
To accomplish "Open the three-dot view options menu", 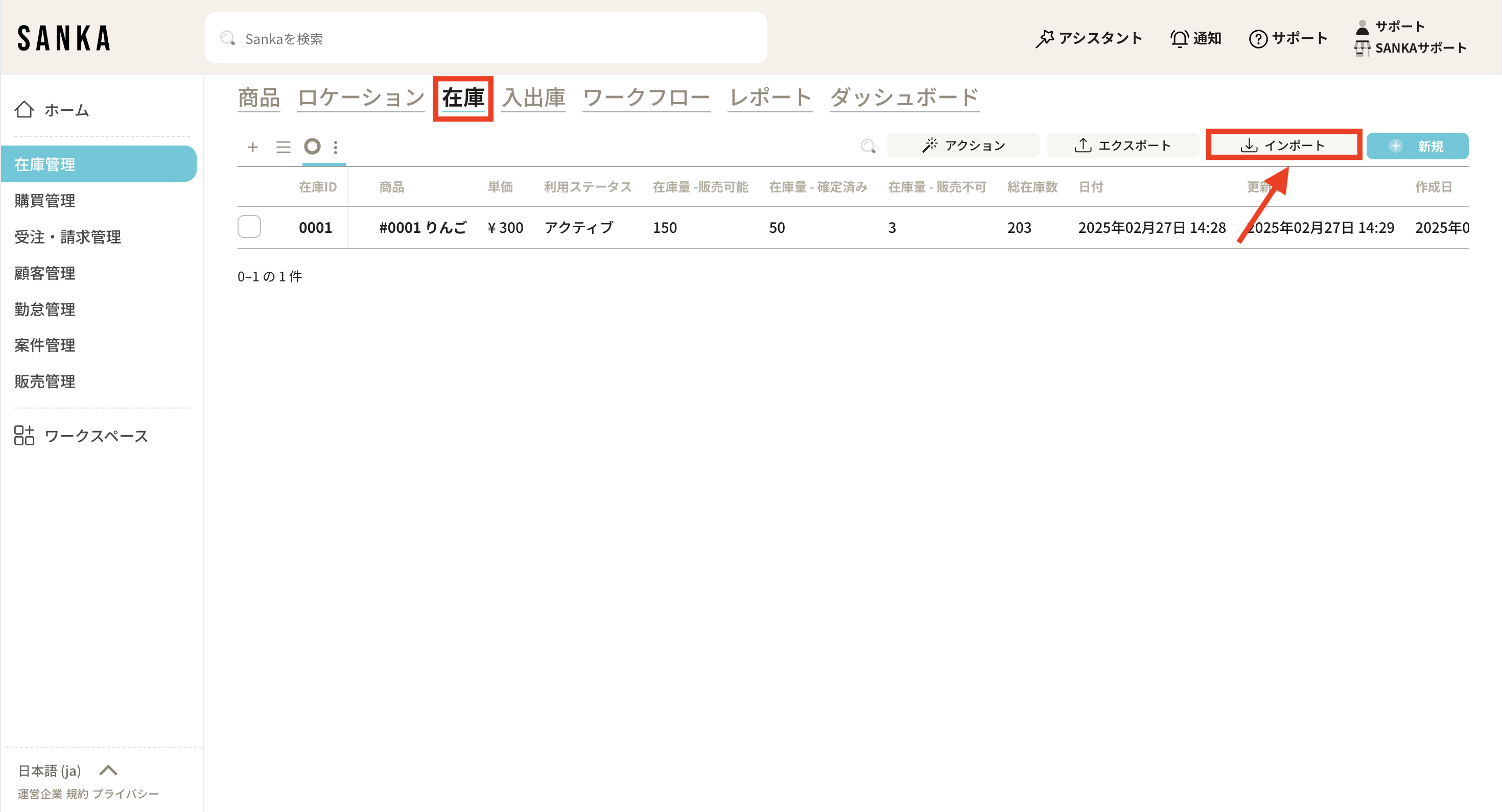I will (x=336, y=147).
